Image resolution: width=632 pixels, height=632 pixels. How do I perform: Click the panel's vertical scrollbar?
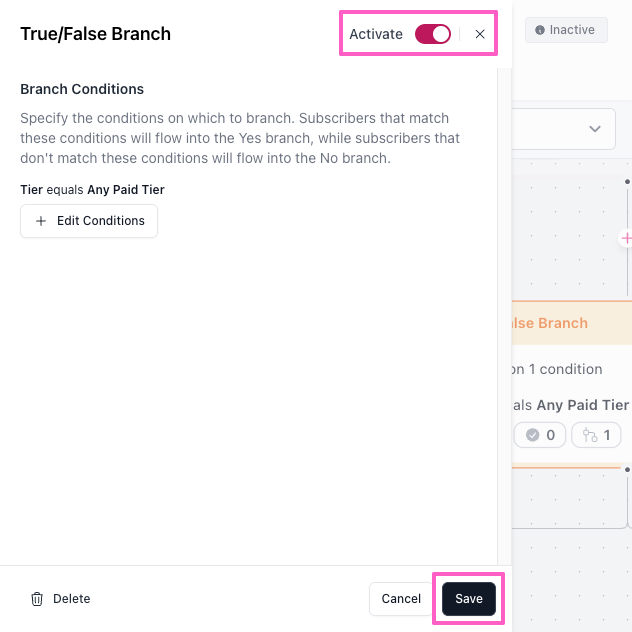click(x=497, y=316)
